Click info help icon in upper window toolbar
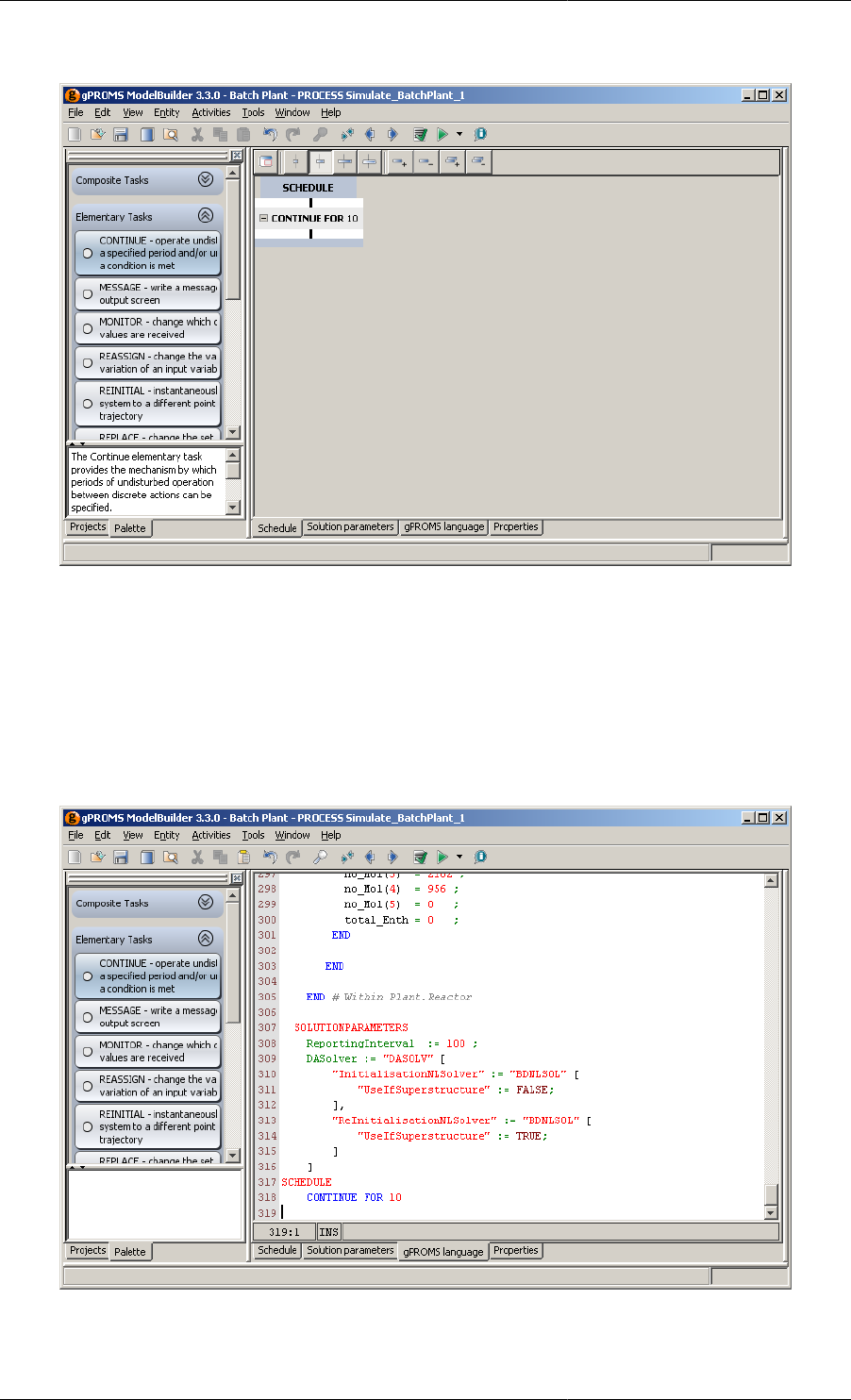The image size is (851, 1400). pyautogui.click(x=480, y=135)
